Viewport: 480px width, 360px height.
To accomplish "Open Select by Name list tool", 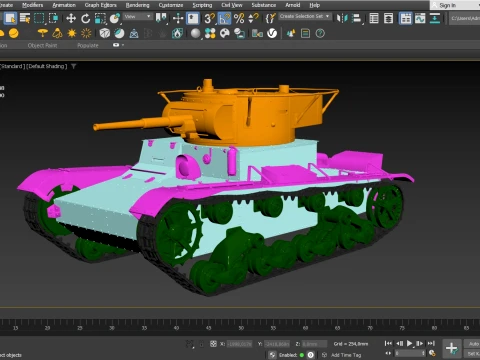I will 25,18.
